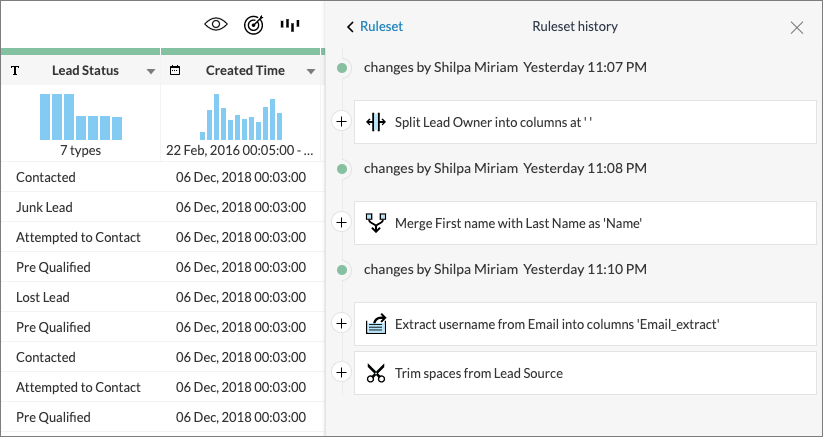Open the target data quality icon
The height and width of the screenshot is (437, 823).
(x=253, y=25)
